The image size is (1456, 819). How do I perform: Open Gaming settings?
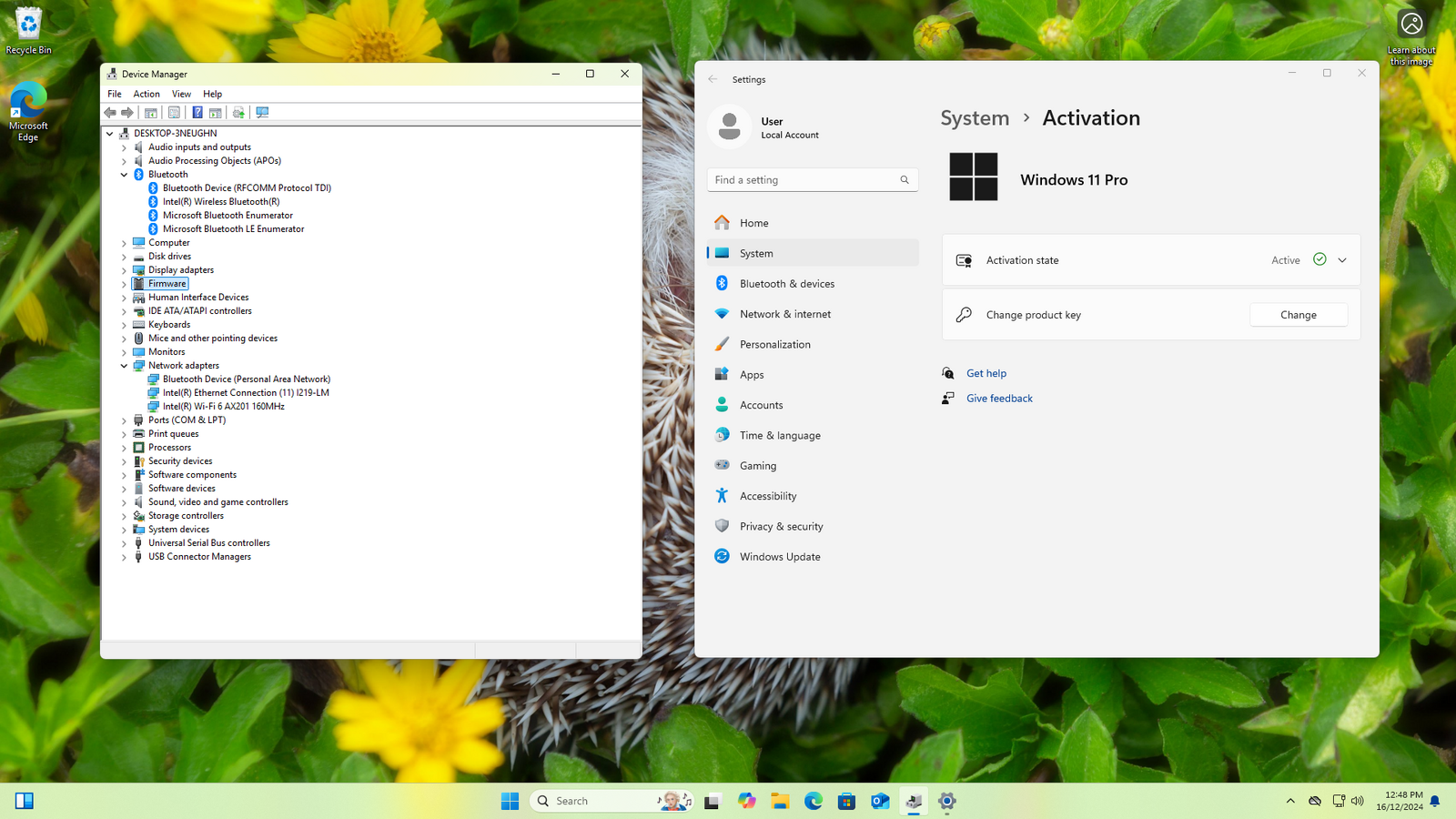click(x=813, y=466)
